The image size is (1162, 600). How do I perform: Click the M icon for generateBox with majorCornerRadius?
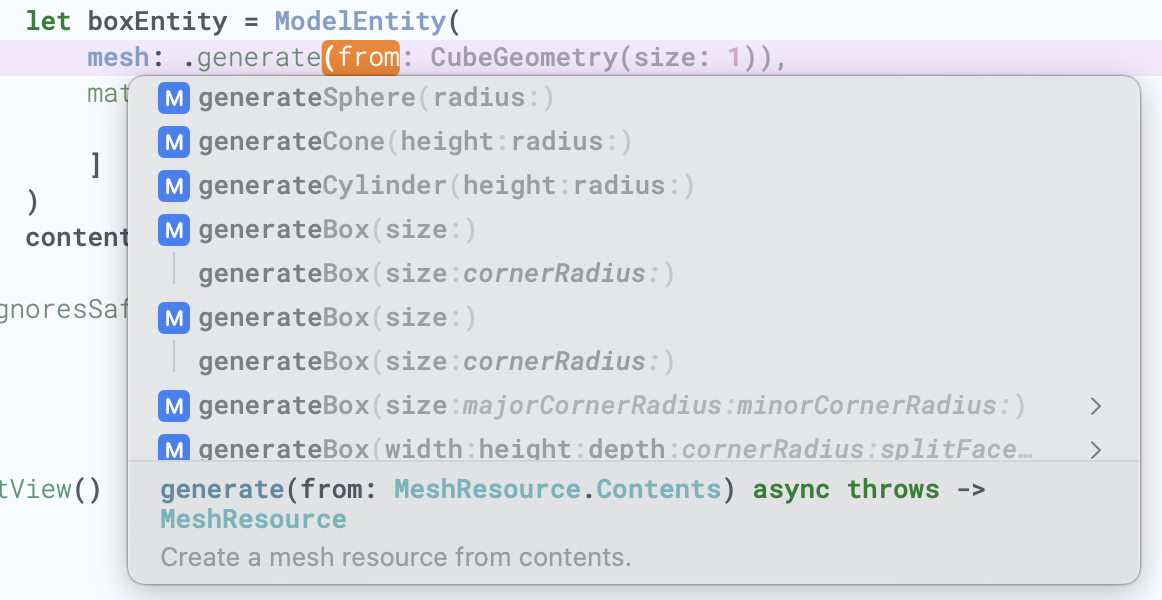tap(174, 406)
